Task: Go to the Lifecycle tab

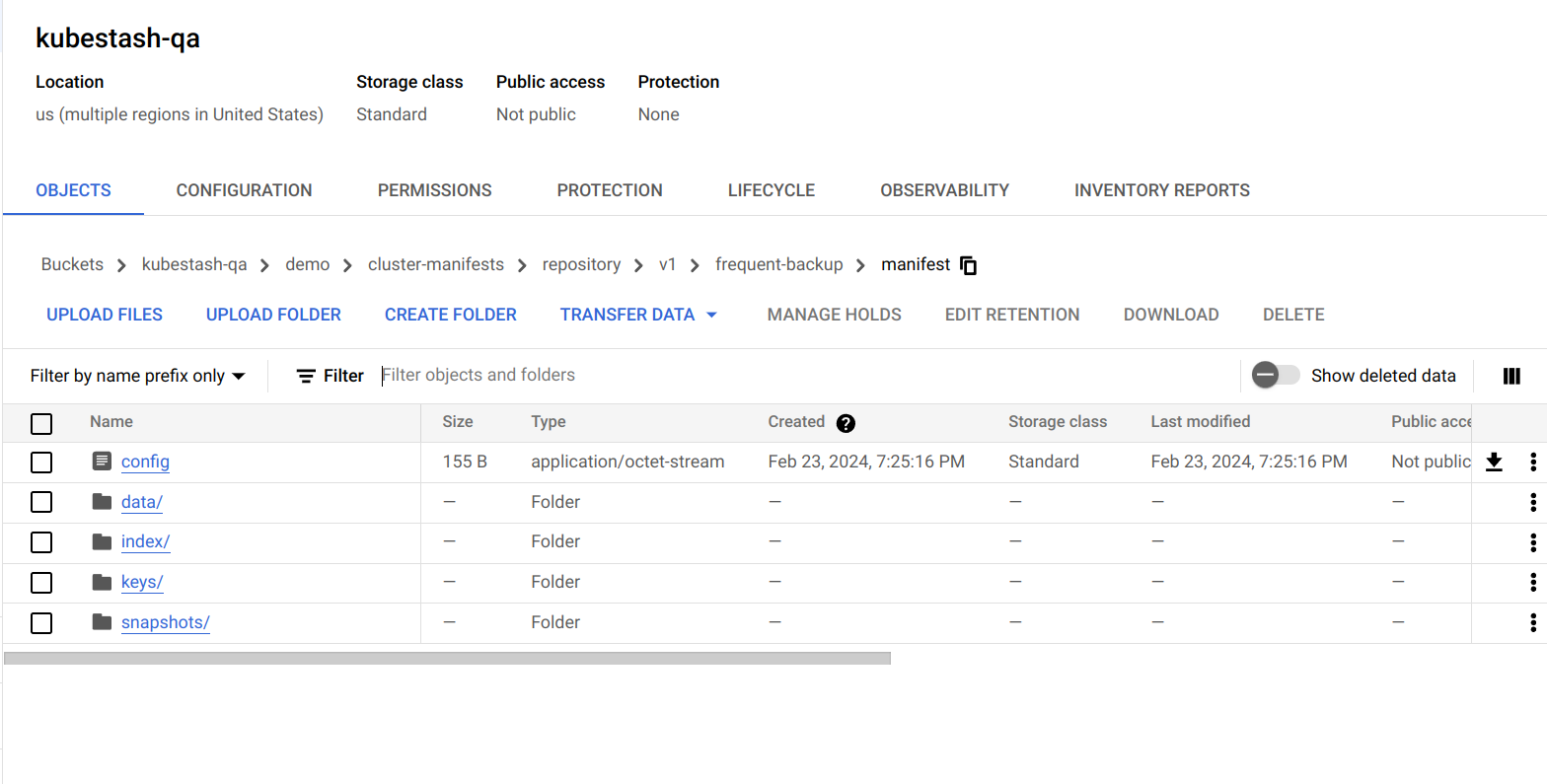Action: (x=772, y=190)
